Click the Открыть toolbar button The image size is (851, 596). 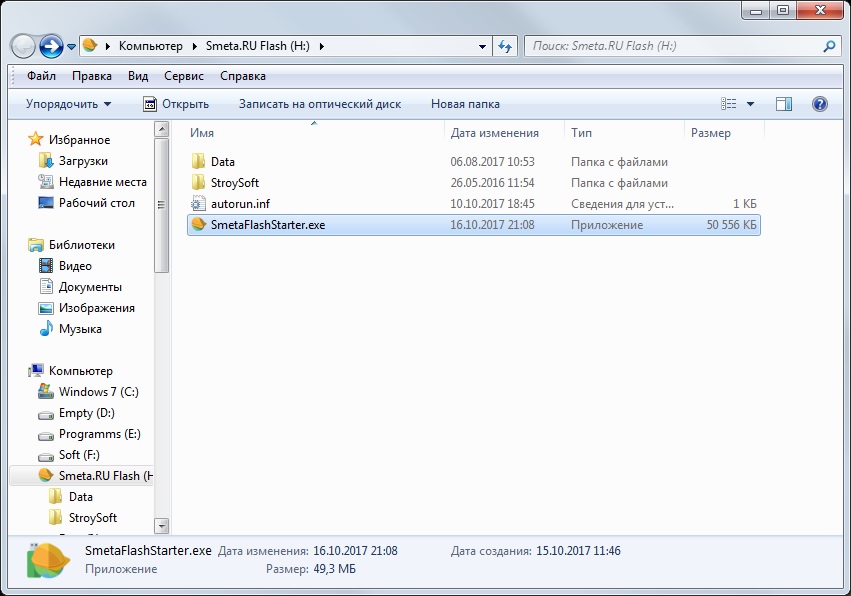click(176, 104)
